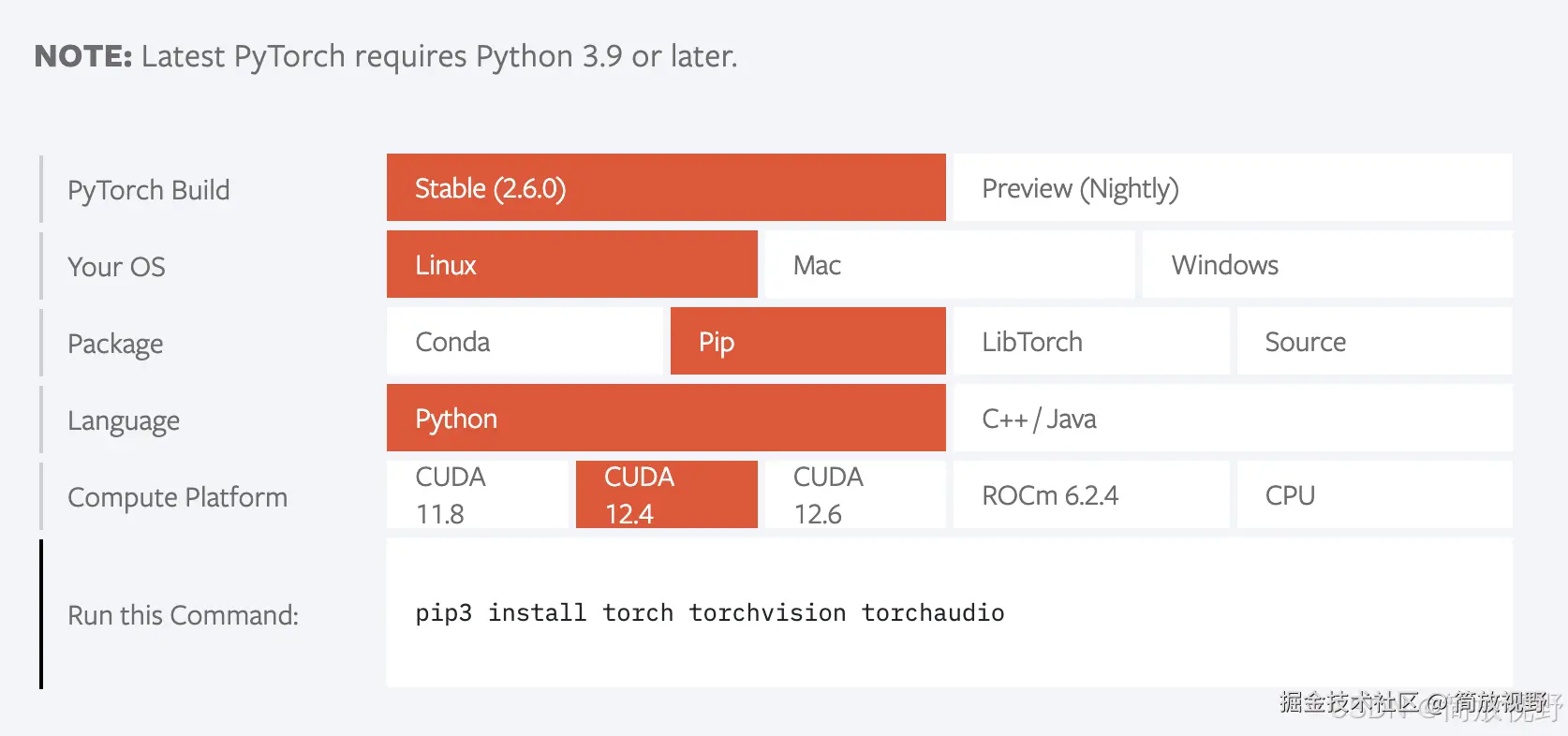Image resolution: width=1568 pixels, height=736 pixels.
Task: Pick the Source package option
Action: (x=1375, y=341)
